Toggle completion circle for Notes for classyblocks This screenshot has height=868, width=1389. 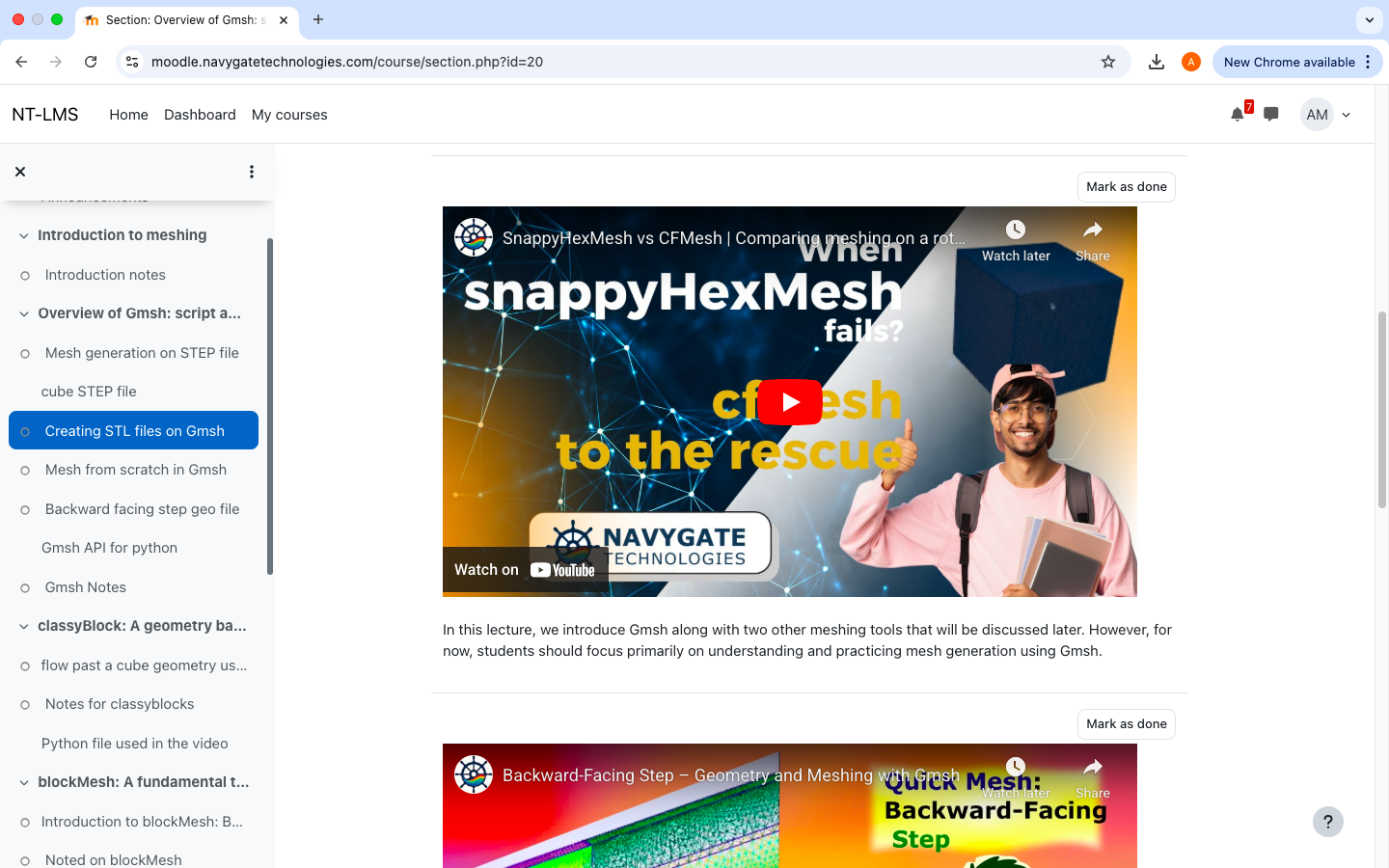[25, 705]
